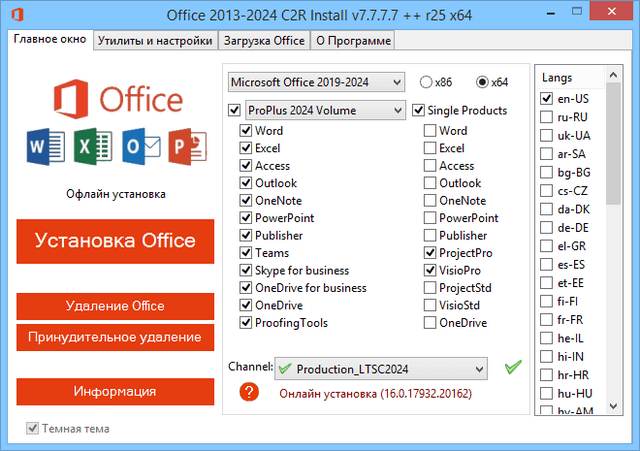Click the green checkmark beside the Channel
The image size is (640, 451).
[513, 367]
